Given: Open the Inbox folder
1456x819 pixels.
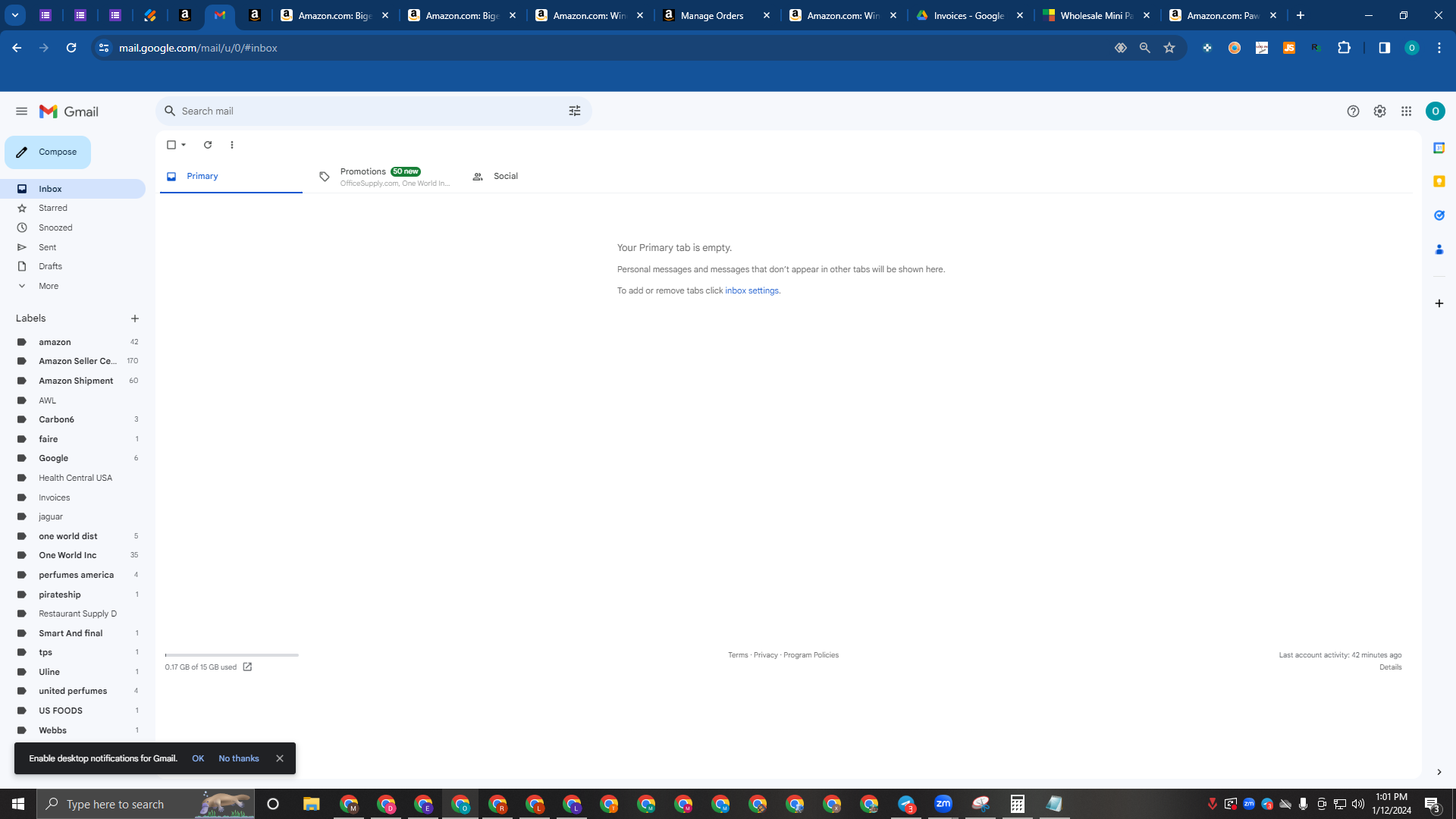Looking at the screenshot, I should 73,189.
